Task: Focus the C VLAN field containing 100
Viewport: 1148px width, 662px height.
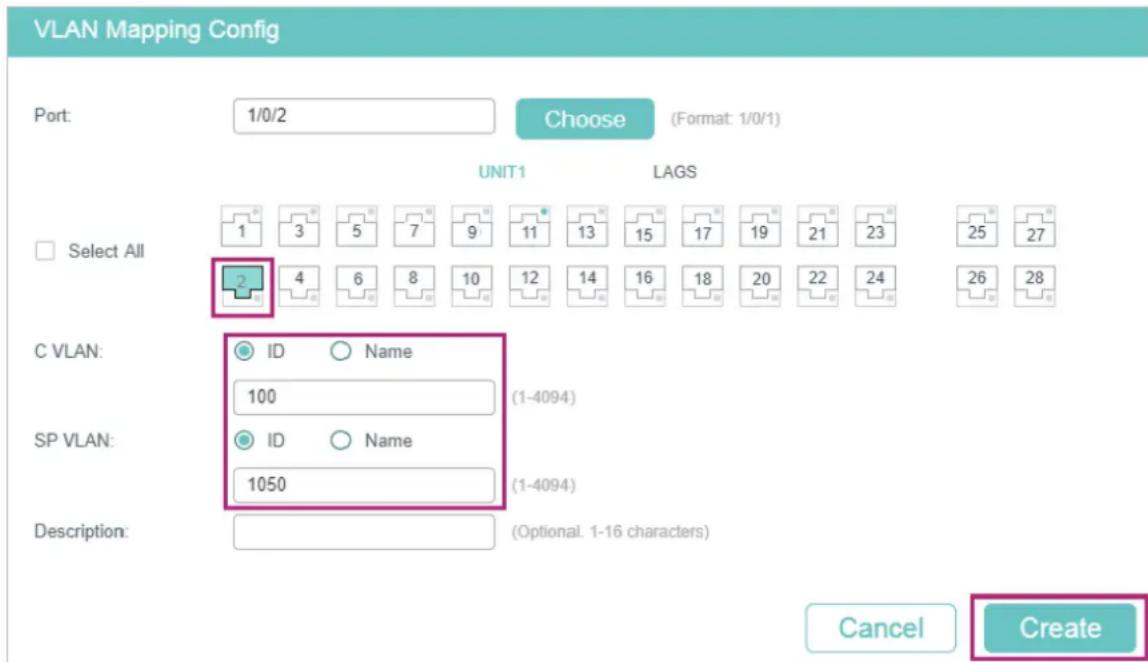Action: coord(364,397)
